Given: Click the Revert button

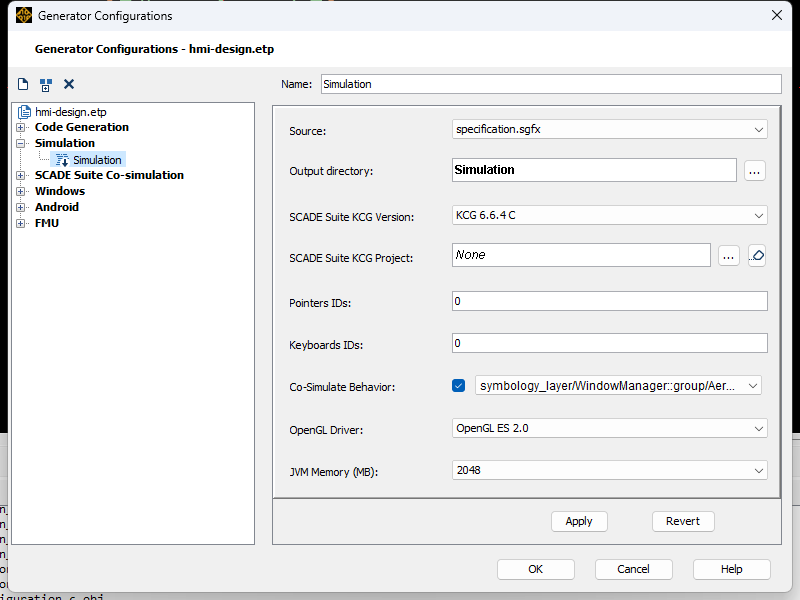Looking at the screenshot, I should pyautogui.click(x=683, y=521).
